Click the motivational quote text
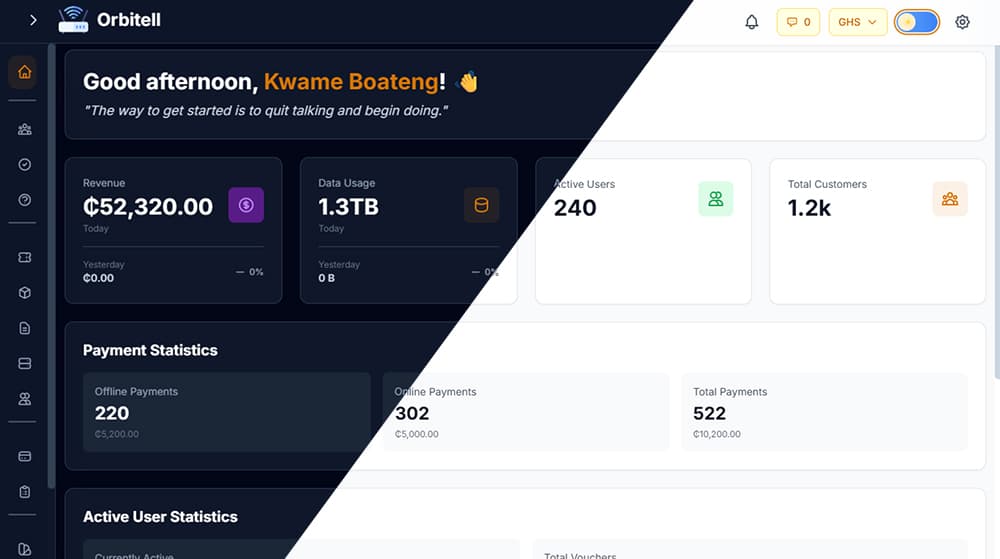This screenshot has height=559, width=1000. pyautogui.click(x=266, y=111)
